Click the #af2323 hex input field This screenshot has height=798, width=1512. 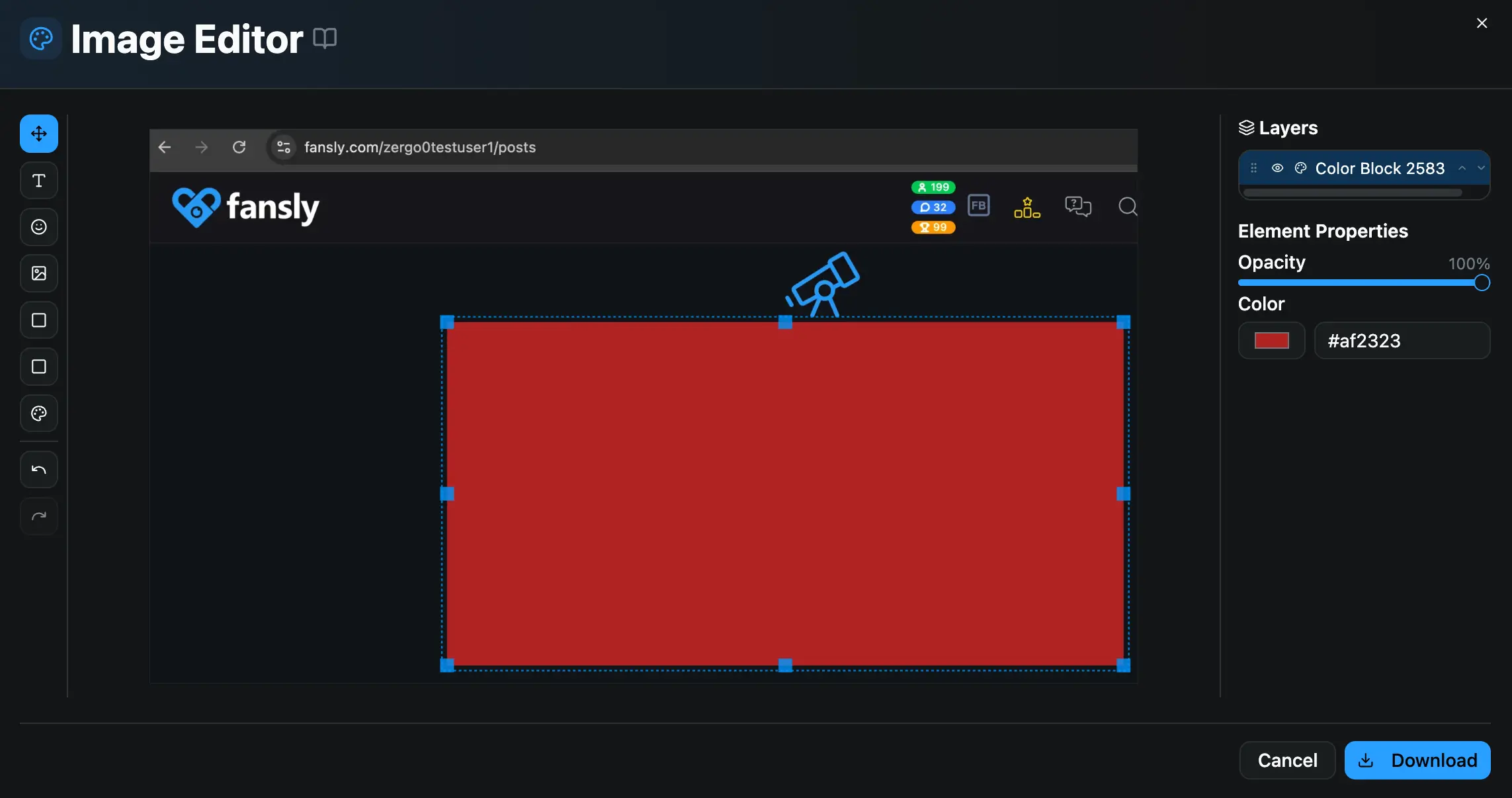[1402, 340]
